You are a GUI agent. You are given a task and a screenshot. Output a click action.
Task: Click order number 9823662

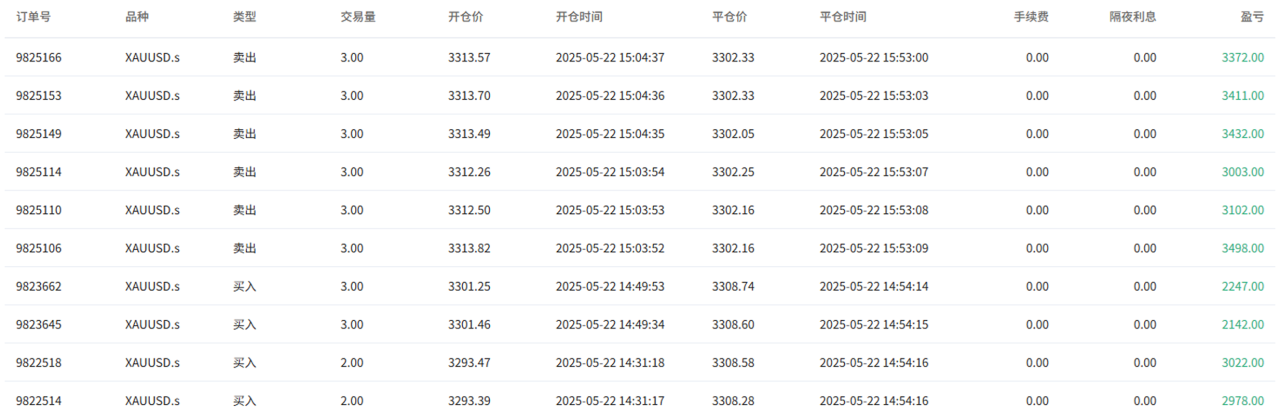coord(39,286)
